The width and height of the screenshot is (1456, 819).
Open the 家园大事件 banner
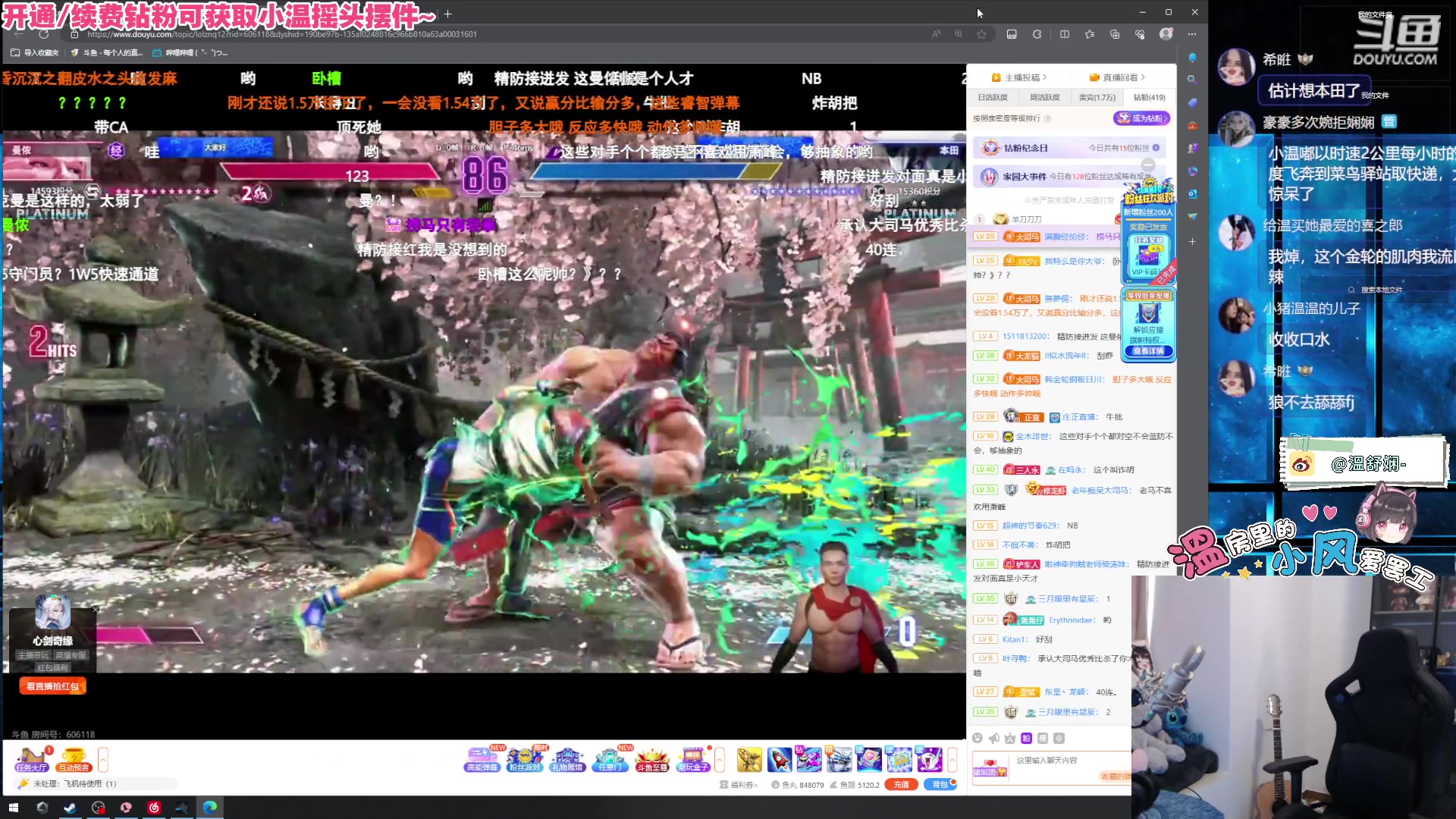tap(1069, 177)
